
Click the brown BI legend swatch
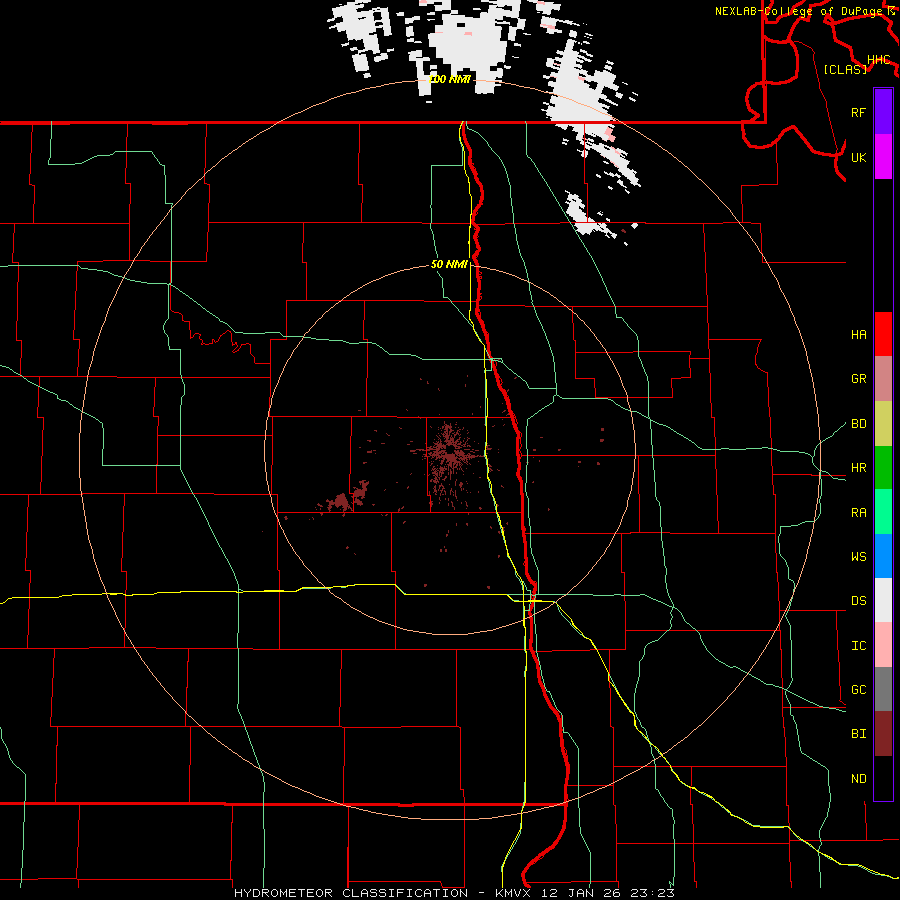pyautogui.click(x=883, y=734)
